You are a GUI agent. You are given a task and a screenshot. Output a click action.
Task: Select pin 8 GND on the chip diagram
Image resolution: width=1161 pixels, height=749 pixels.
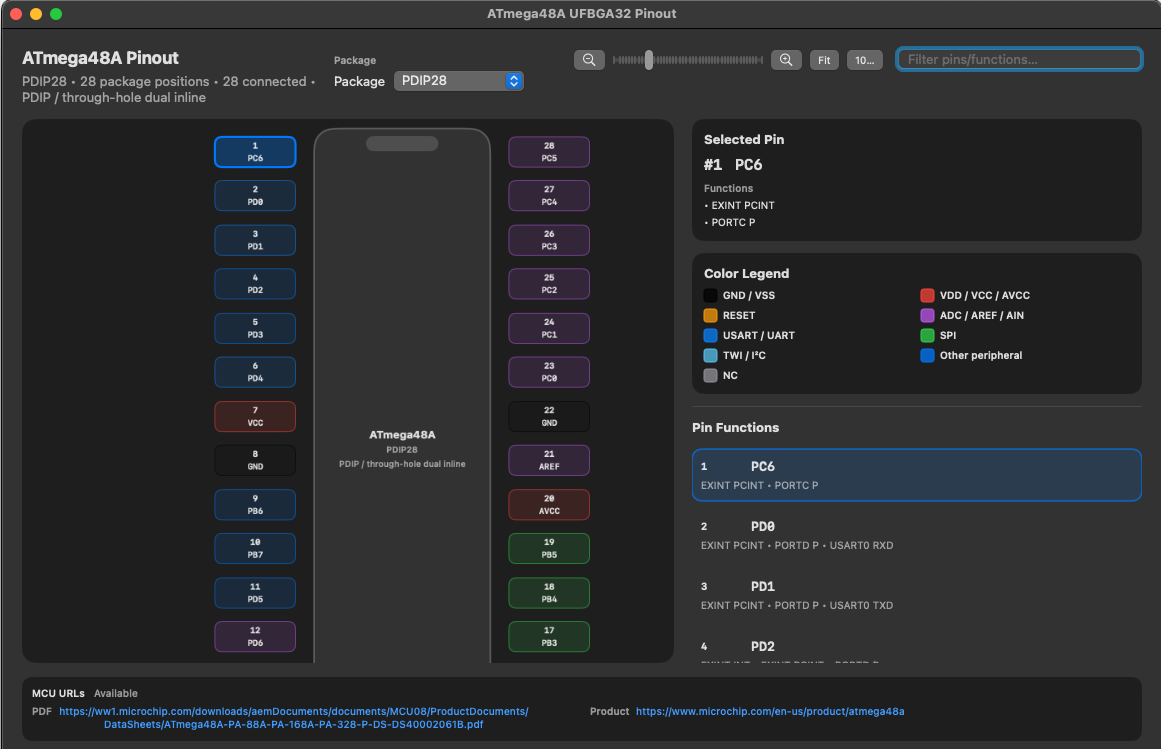255,460
